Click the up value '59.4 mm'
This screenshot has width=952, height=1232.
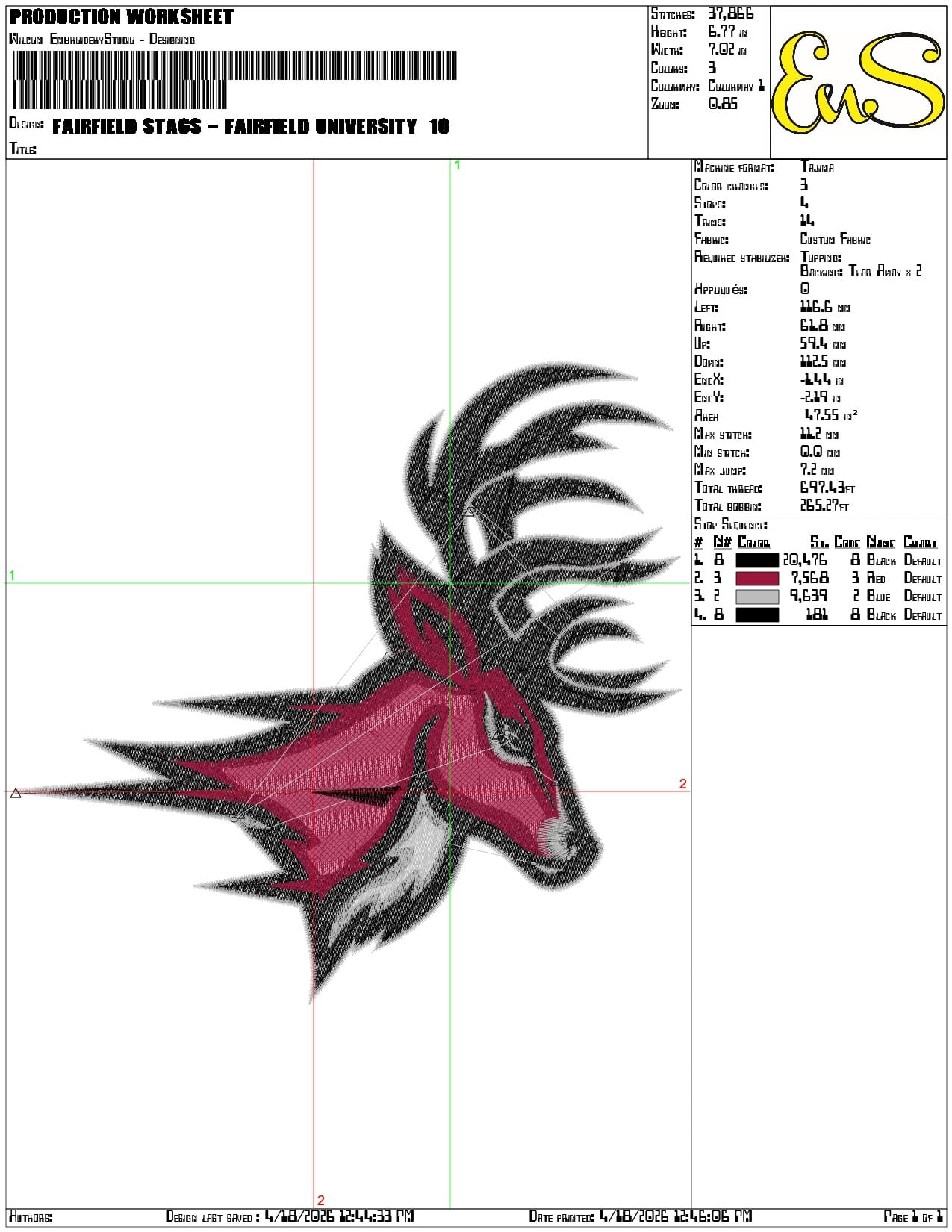(823, 344)
